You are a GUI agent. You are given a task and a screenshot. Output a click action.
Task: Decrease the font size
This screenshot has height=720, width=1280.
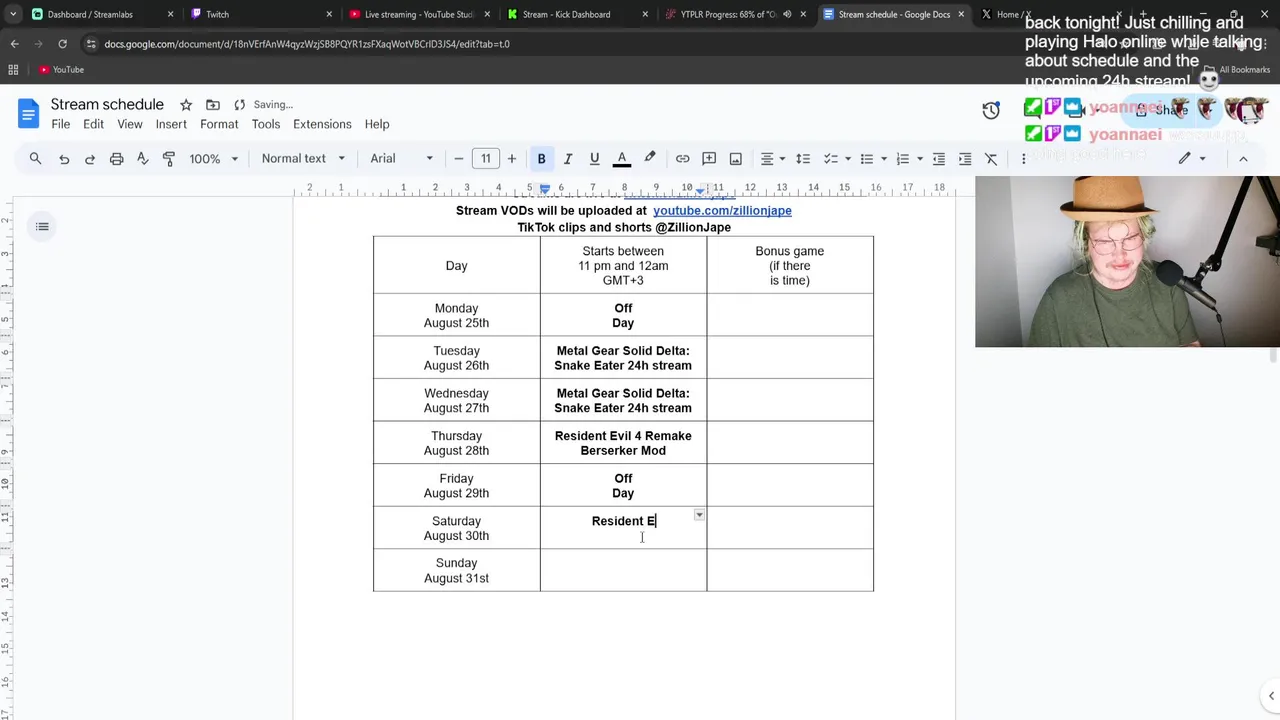click(x=459, y=158)
